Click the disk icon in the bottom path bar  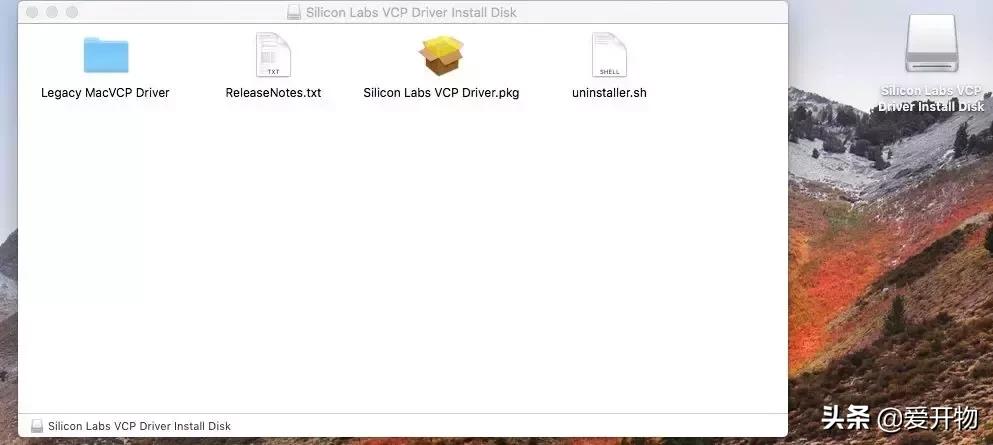click(37, 426)
